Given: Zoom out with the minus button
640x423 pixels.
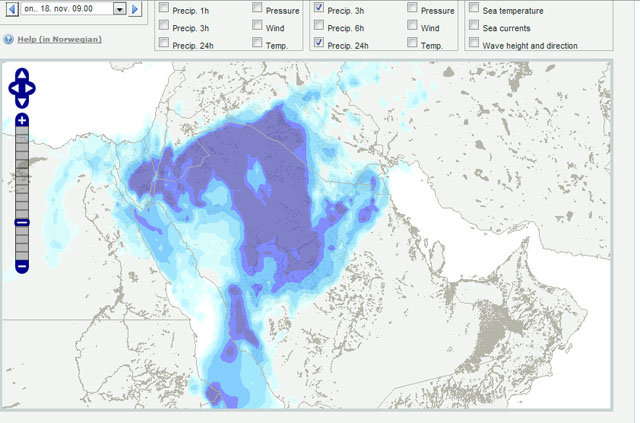Looking at the screenshot, I should 22,267.
